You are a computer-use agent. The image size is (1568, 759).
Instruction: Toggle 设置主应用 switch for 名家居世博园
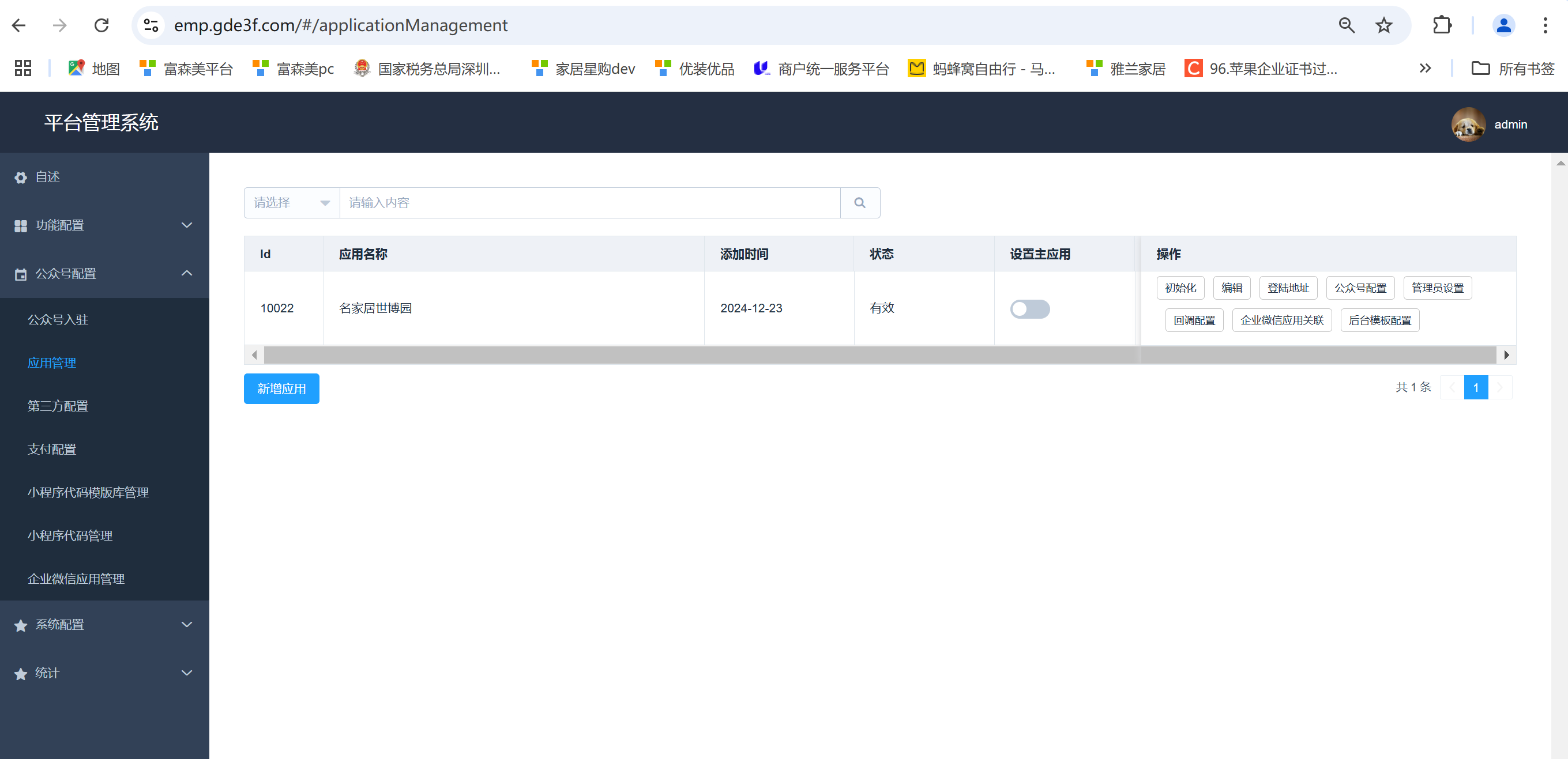(1029, 309)
